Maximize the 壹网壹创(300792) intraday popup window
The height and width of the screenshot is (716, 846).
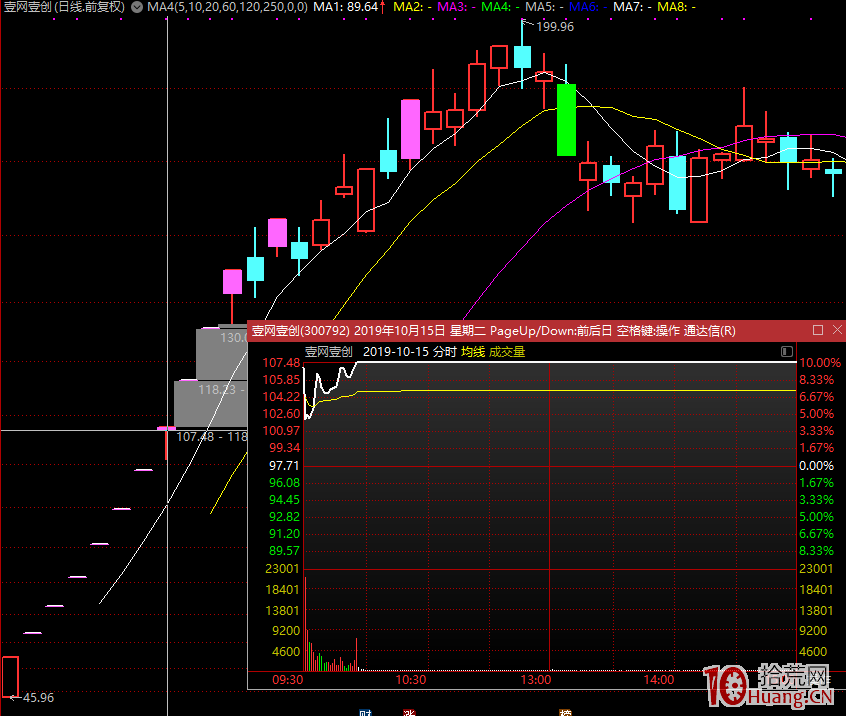[x=818, y=330]
